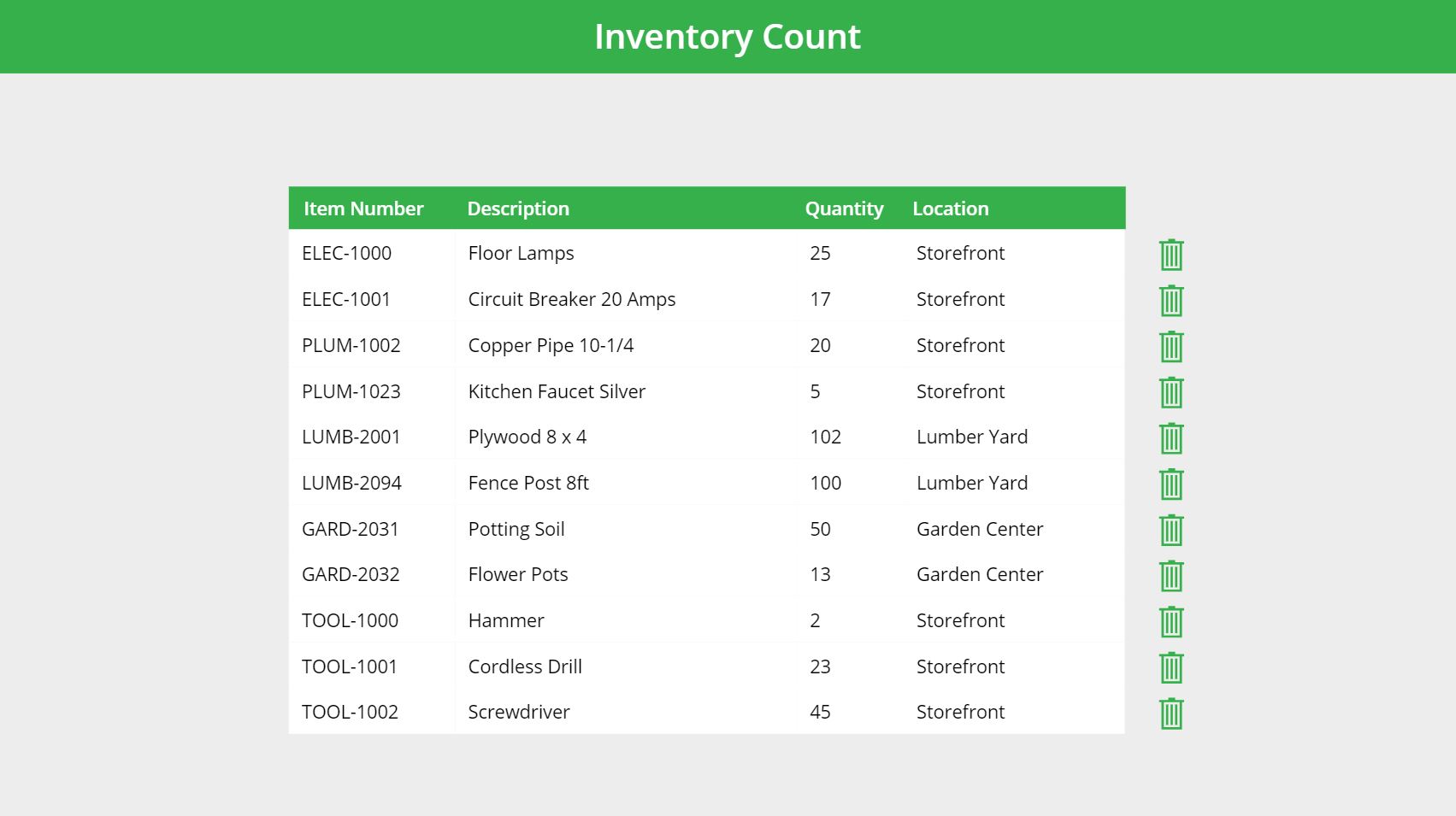Click the Inventory Count title banner

(728, 36)
